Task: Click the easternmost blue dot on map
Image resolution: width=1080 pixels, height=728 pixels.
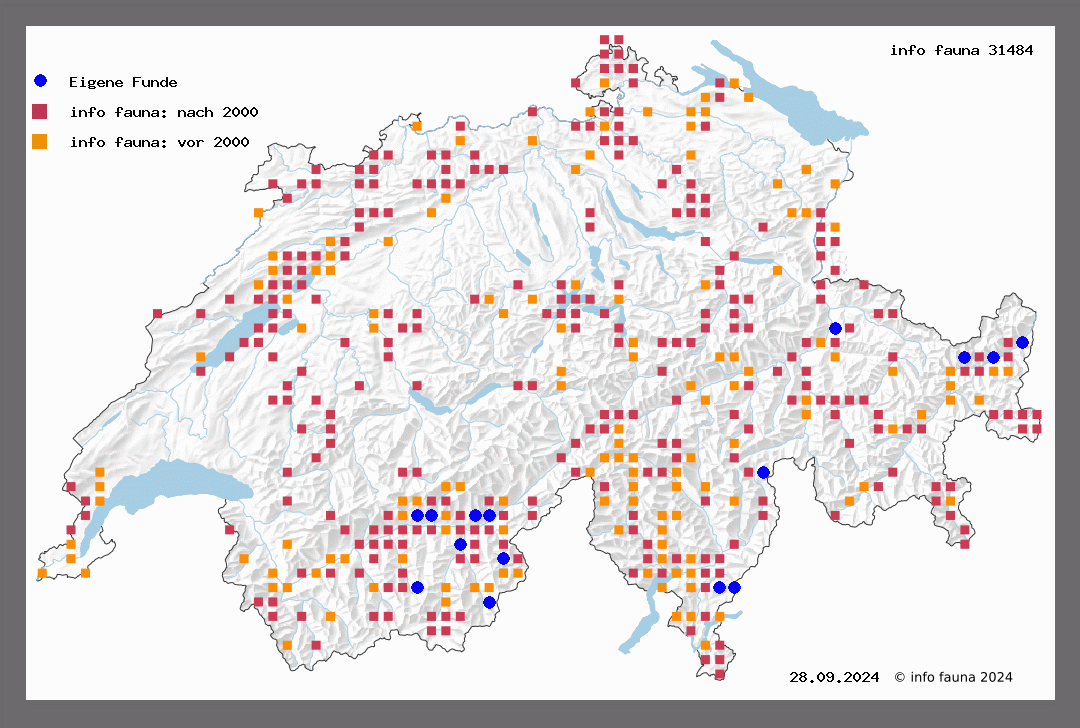Action: coord(1022,342)
